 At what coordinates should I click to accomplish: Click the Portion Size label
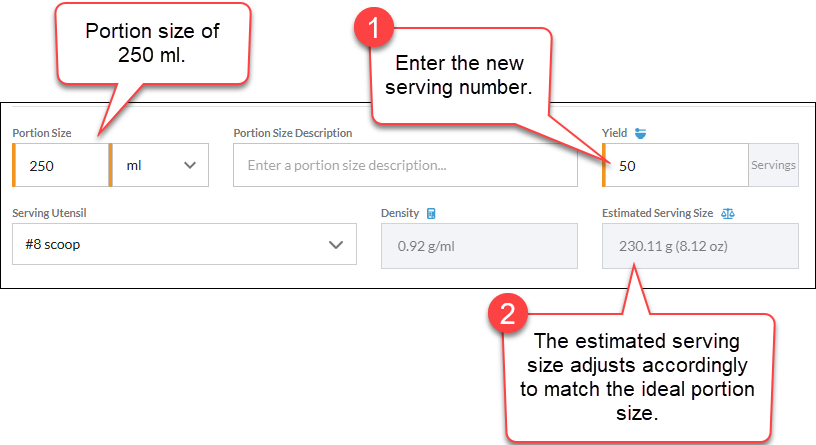click(42, 133)
